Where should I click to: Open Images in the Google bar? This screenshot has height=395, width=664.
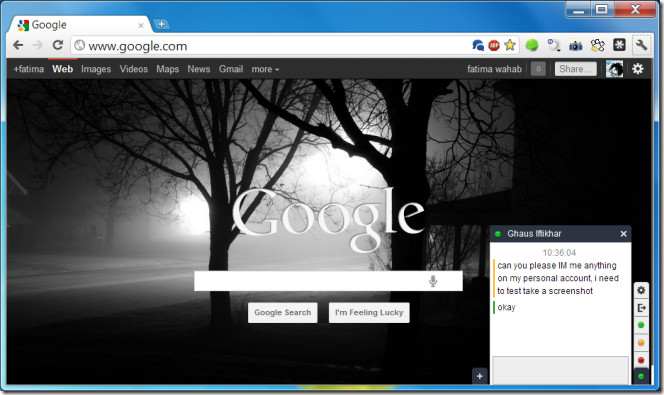96,69
